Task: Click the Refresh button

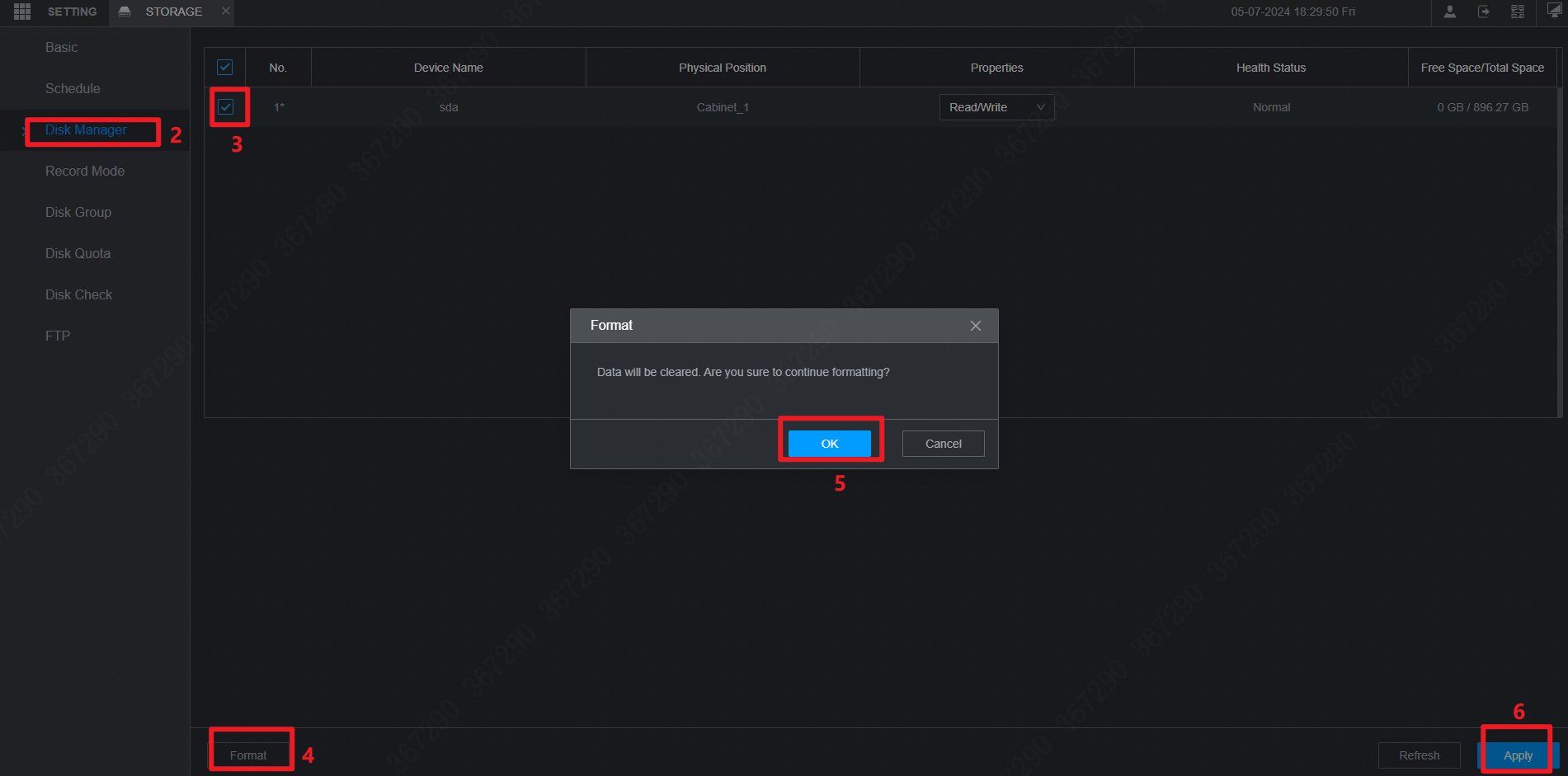Action: coord(1419,755)
